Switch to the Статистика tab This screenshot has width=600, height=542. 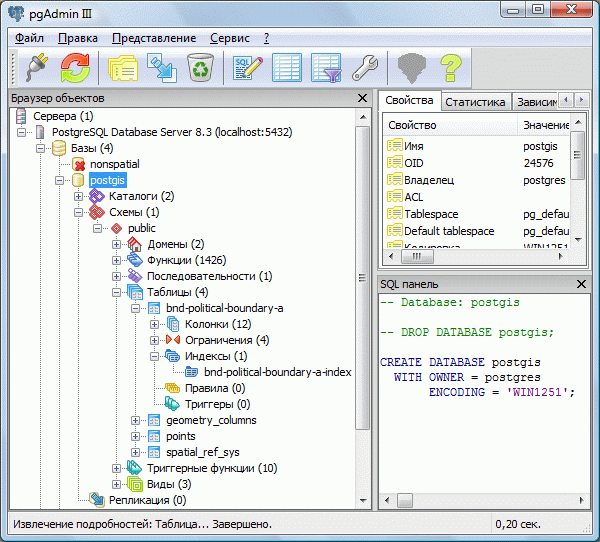coord(475,102)
